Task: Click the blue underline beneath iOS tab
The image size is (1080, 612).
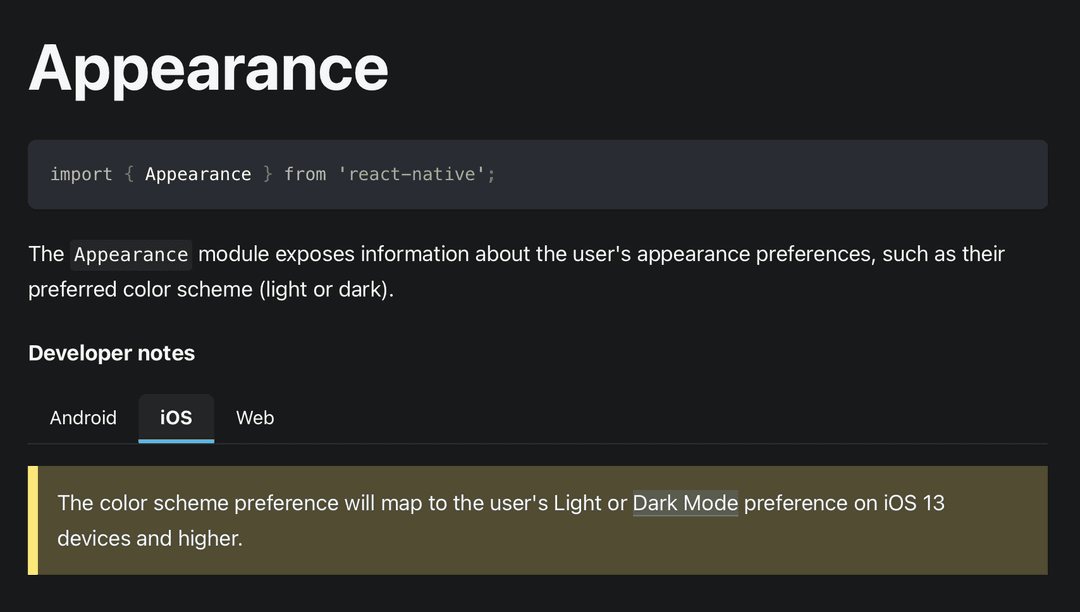Action: 176,440
